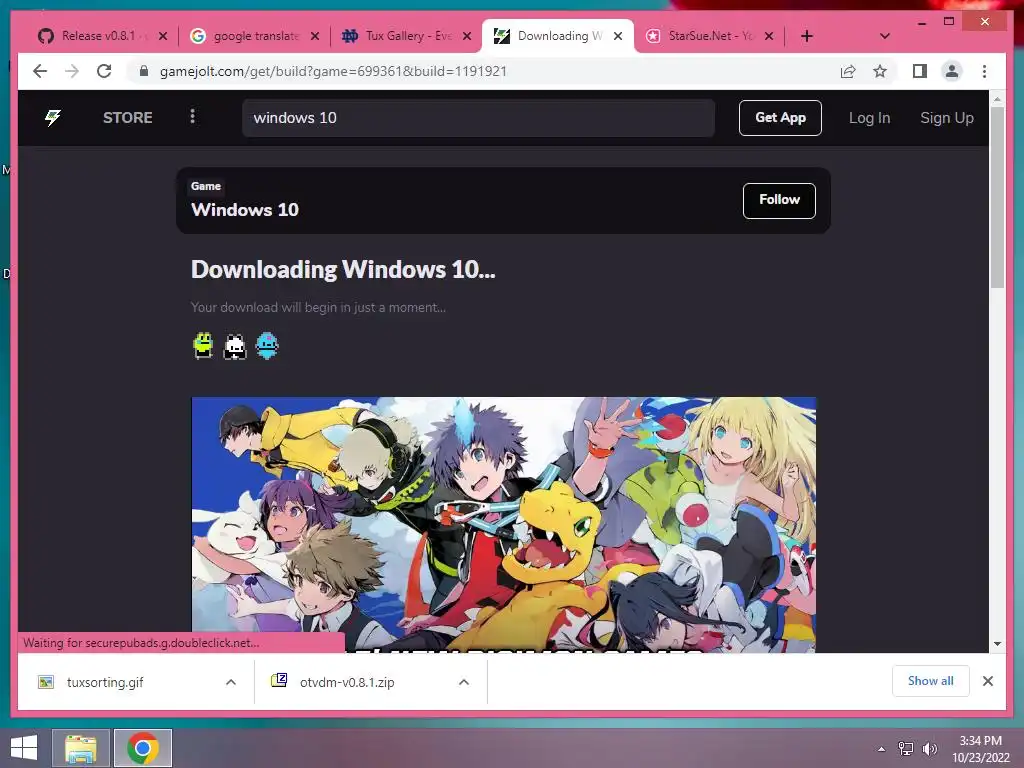Click the 'Downloading Windows 10...' heading
1024x768 pixels.
tap(343, 269)
